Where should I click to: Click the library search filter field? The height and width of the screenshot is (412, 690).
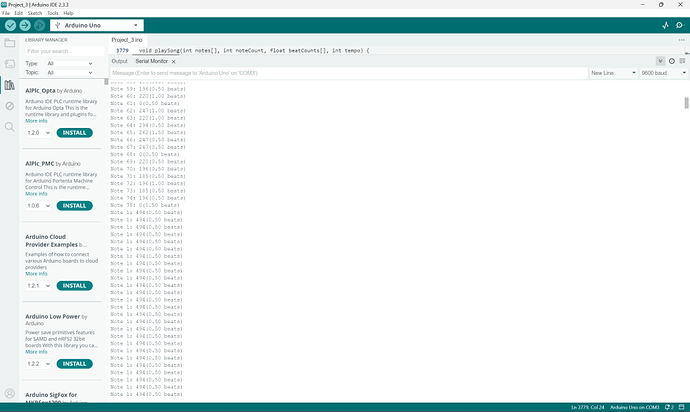coord(64,51)
